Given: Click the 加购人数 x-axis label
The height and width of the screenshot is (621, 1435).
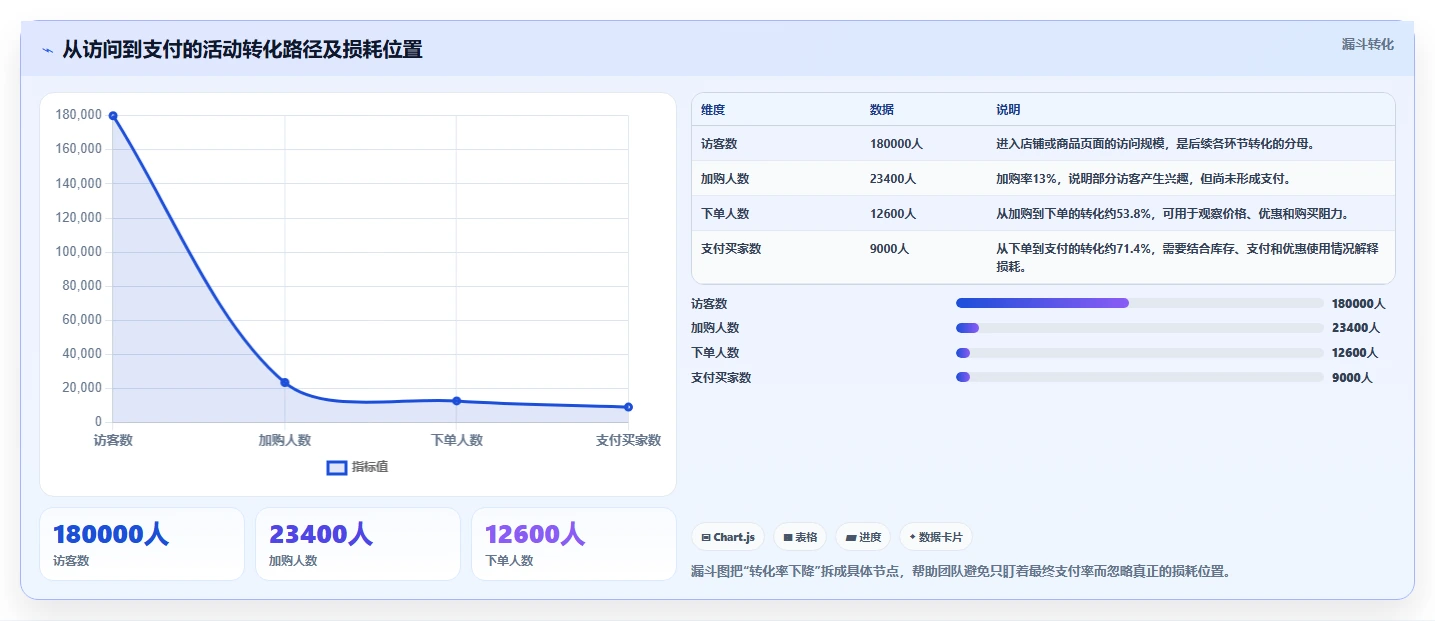Looking at the screenshot, I should pyautogui.click(x=285, y=440).
